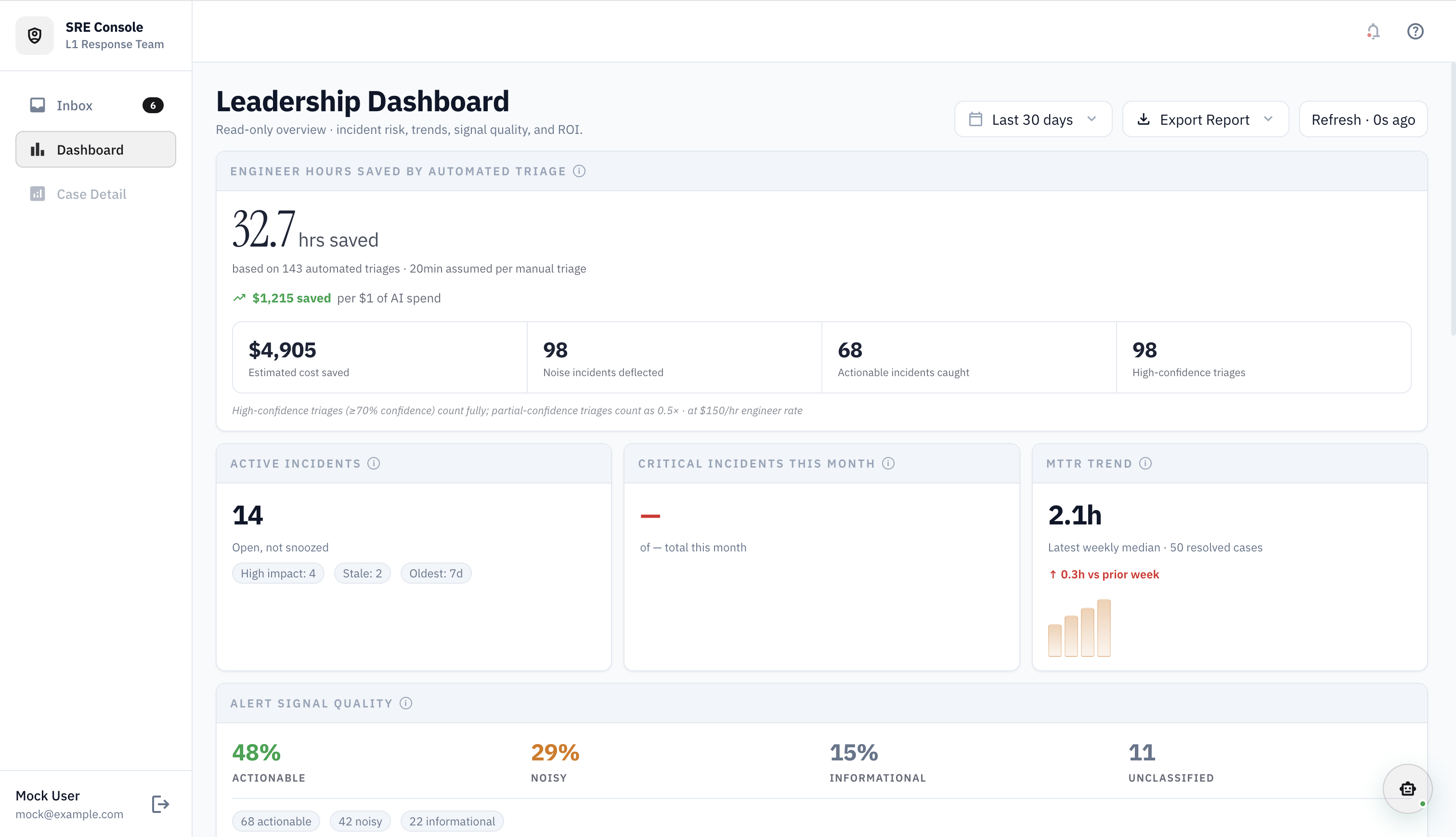Click the 68 actionable chip
Image resolution: width=1456 pixels, height=837 pixels.
[276, 821]
